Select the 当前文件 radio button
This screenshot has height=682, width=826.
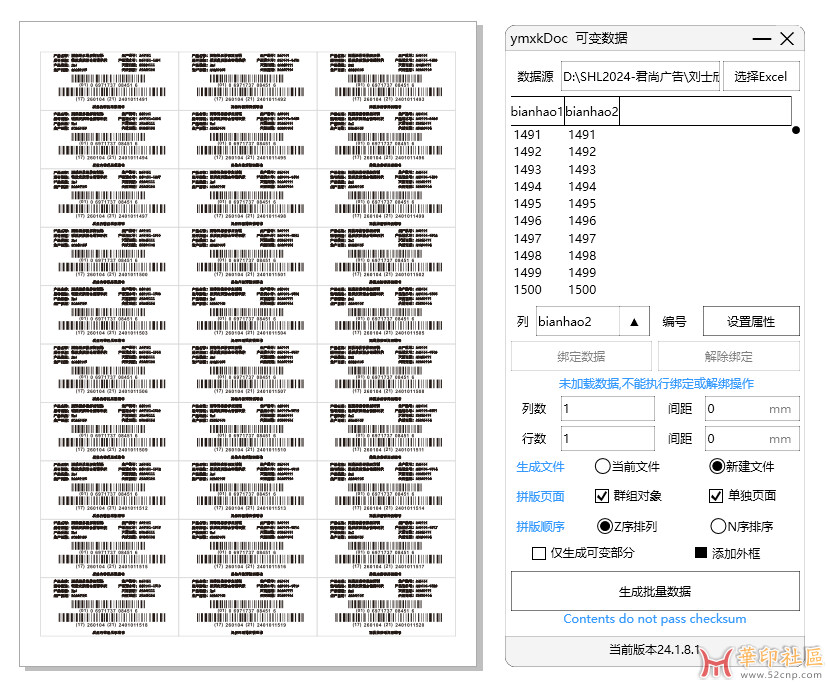[x=602, y=466]
